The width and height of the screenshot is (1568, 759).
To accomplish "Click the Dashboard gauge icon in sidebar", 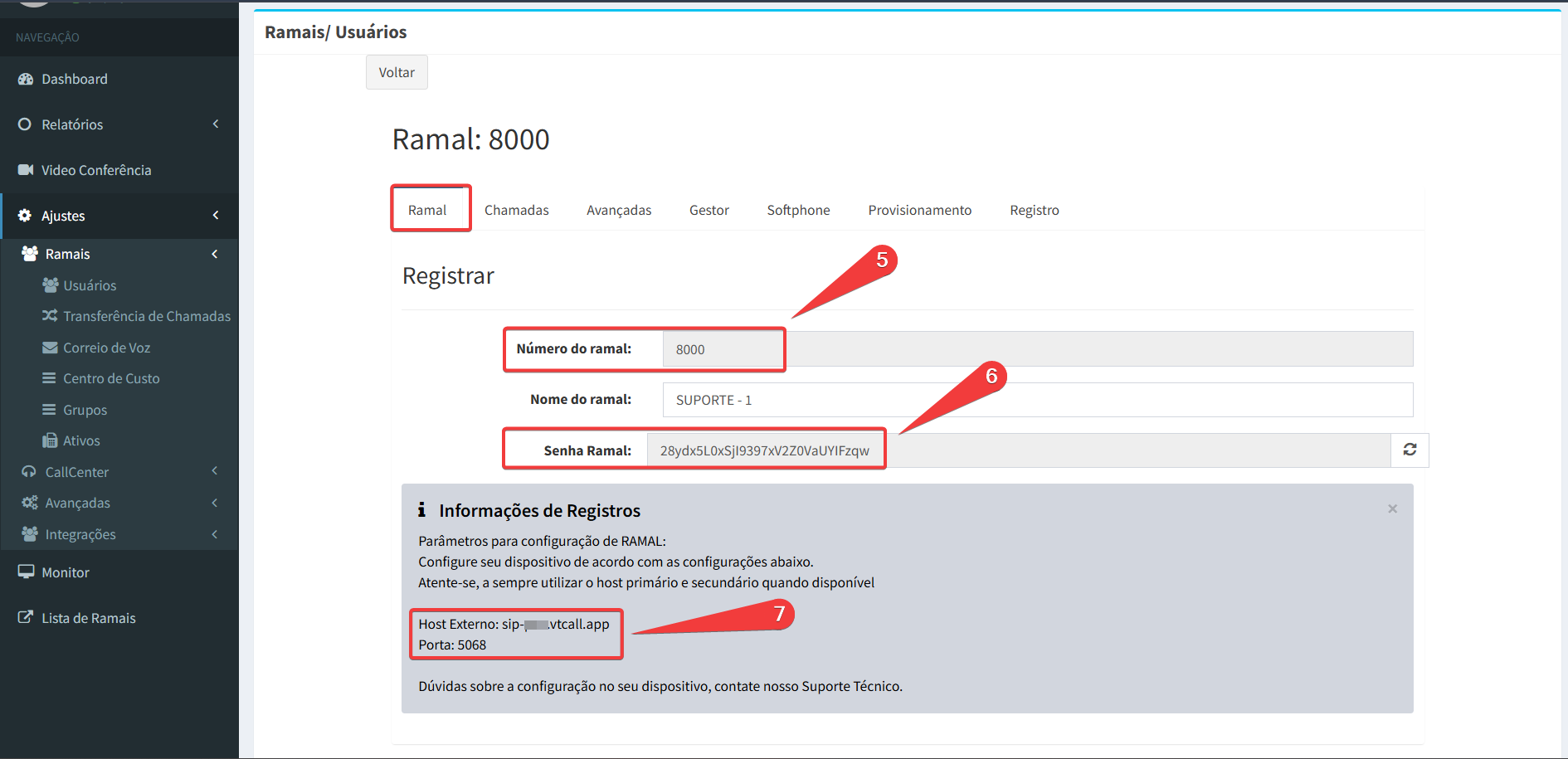I will point(26,79).
